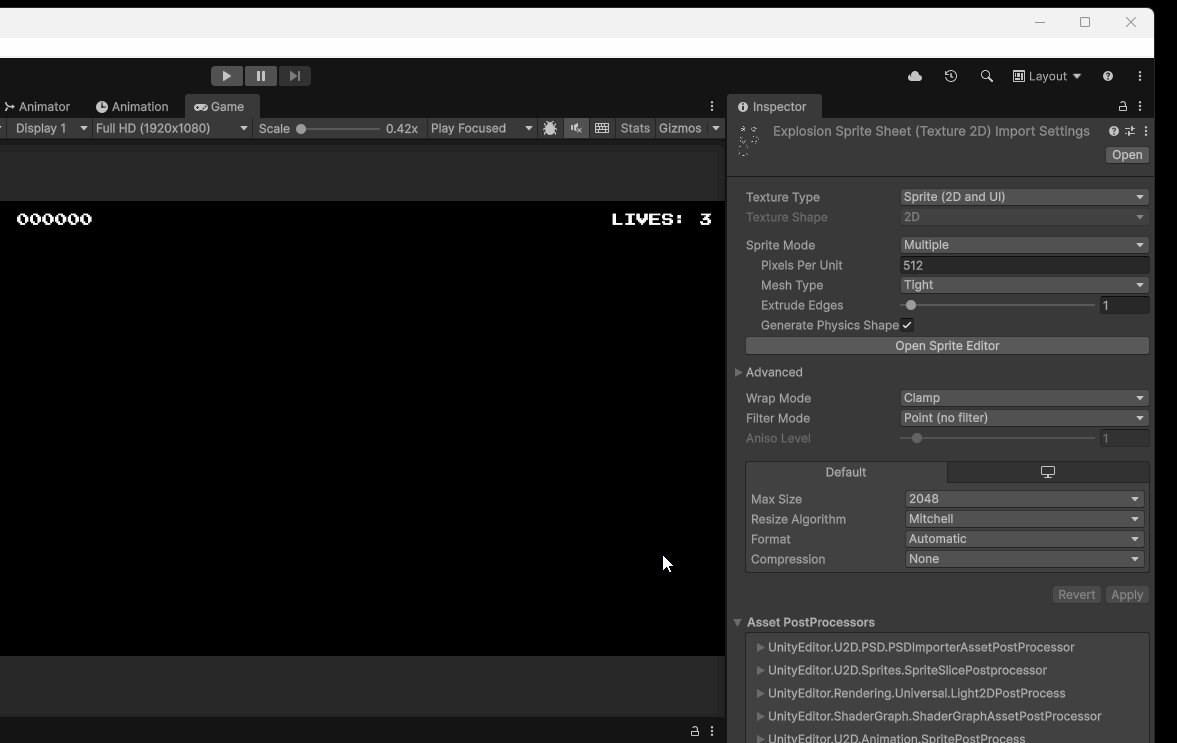The image size is (1177, 743).
Task: Expand ShaderGraphAssetPostProcessor entry
Action: pos(760,717)
